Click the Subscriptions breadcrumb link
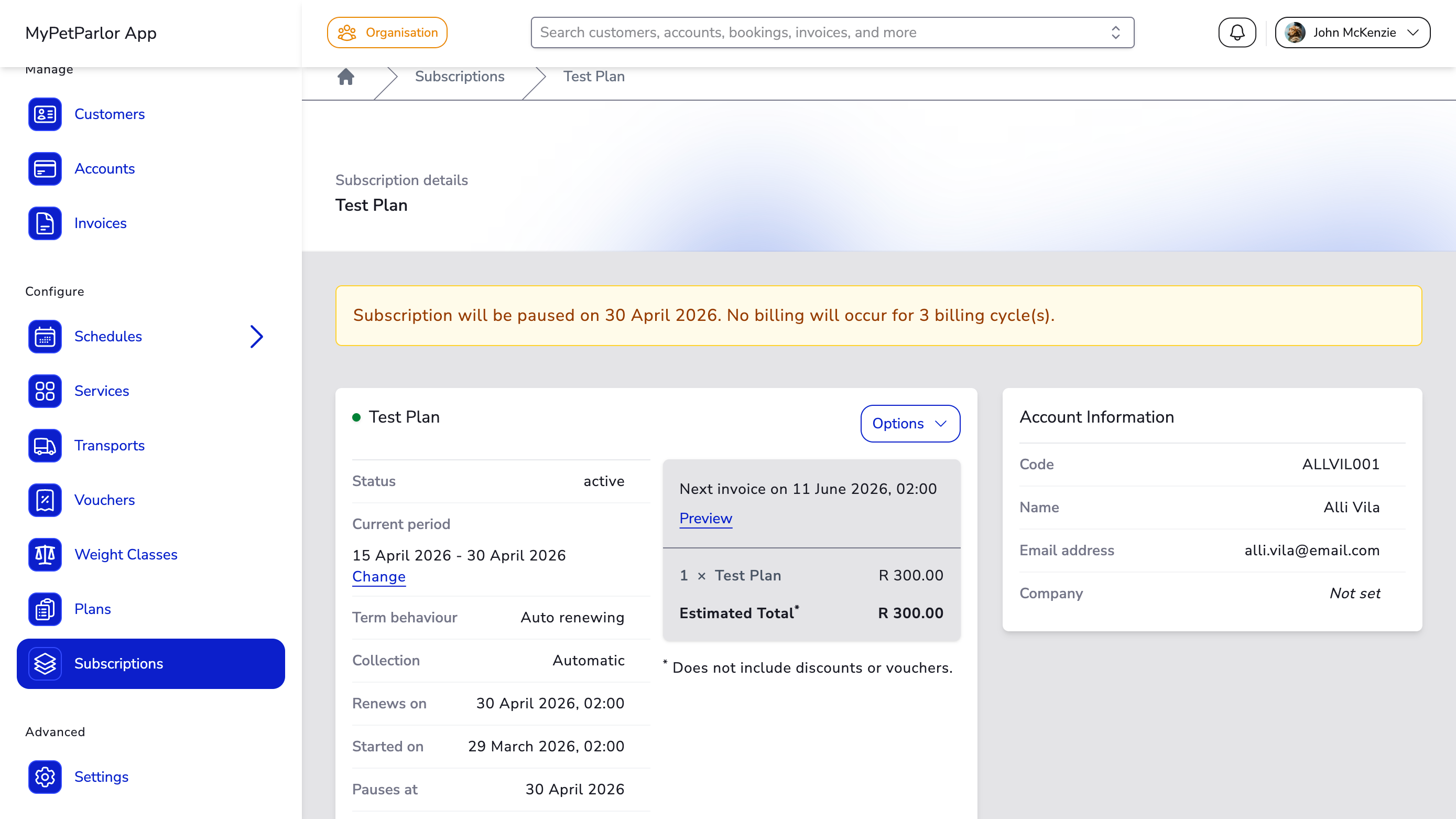The height and width of the screenshot is (819, 1456). coord(459,77)
